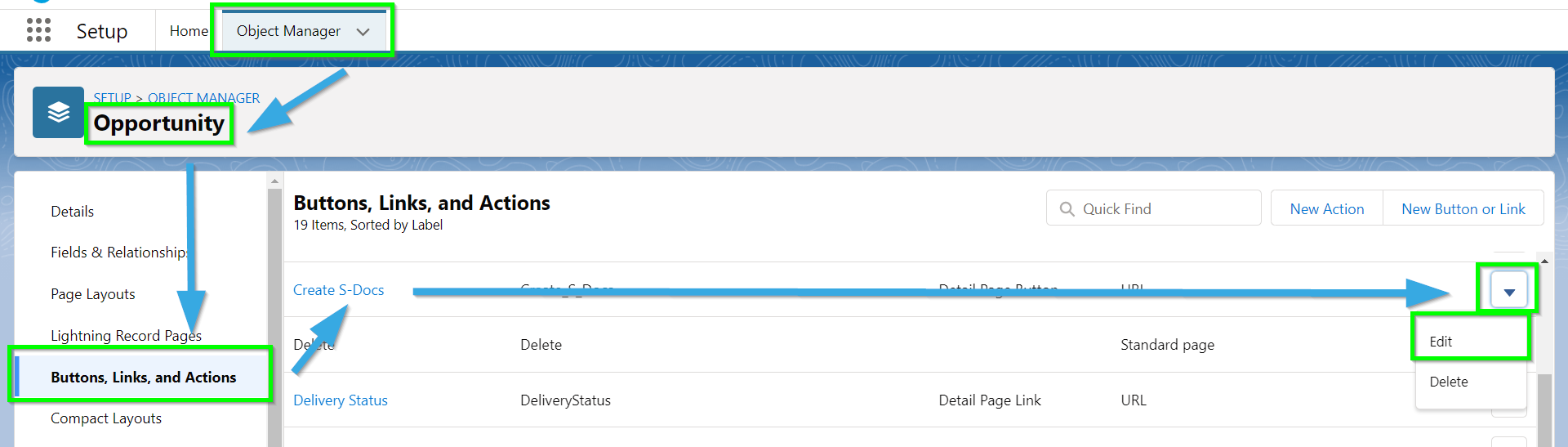The image size is (1568, 447).
Task: Click the New Button or Link button
Action: tap(1463, 209)
